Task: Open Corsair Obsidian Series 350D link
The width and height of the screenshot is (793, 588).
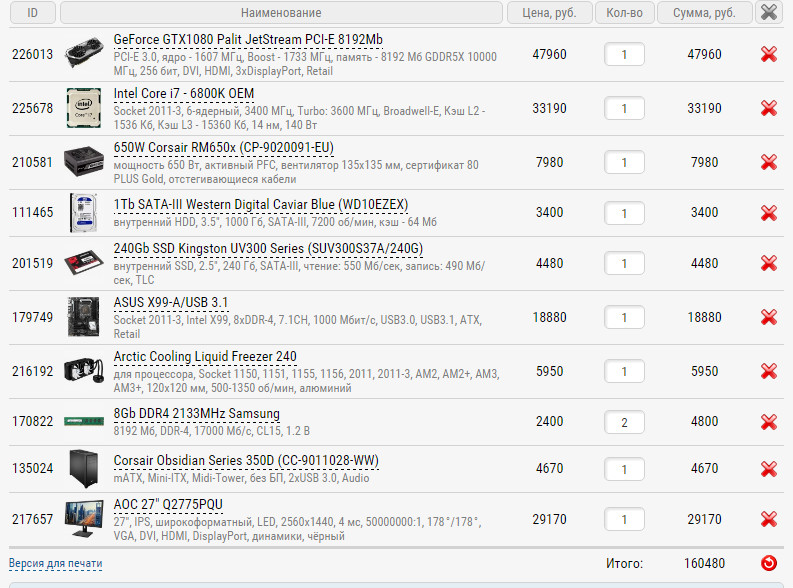Action: pyautogui.click(x=246, y=461)
